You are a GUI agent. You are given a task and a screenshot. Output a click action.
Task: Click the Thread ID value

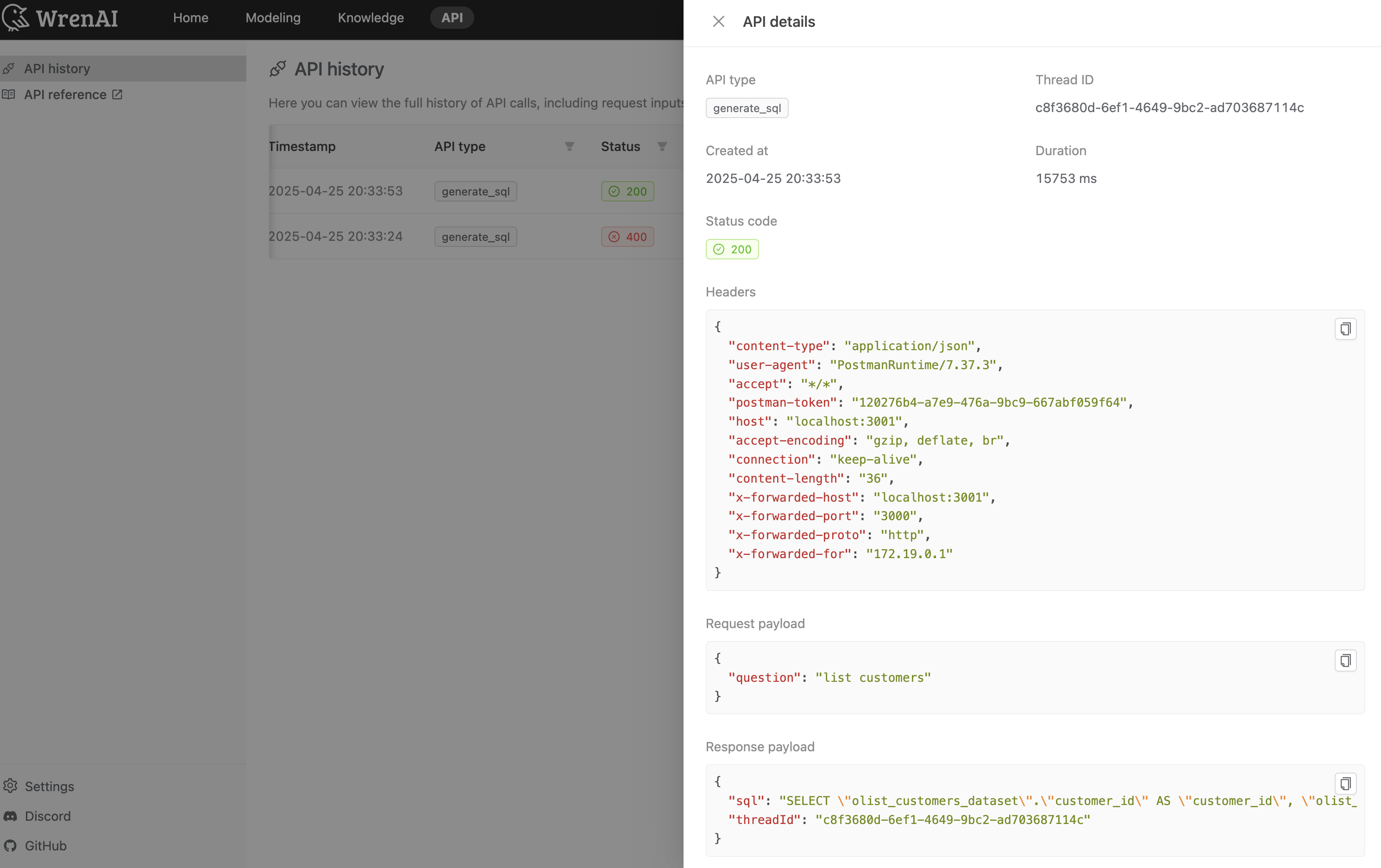1169,108
